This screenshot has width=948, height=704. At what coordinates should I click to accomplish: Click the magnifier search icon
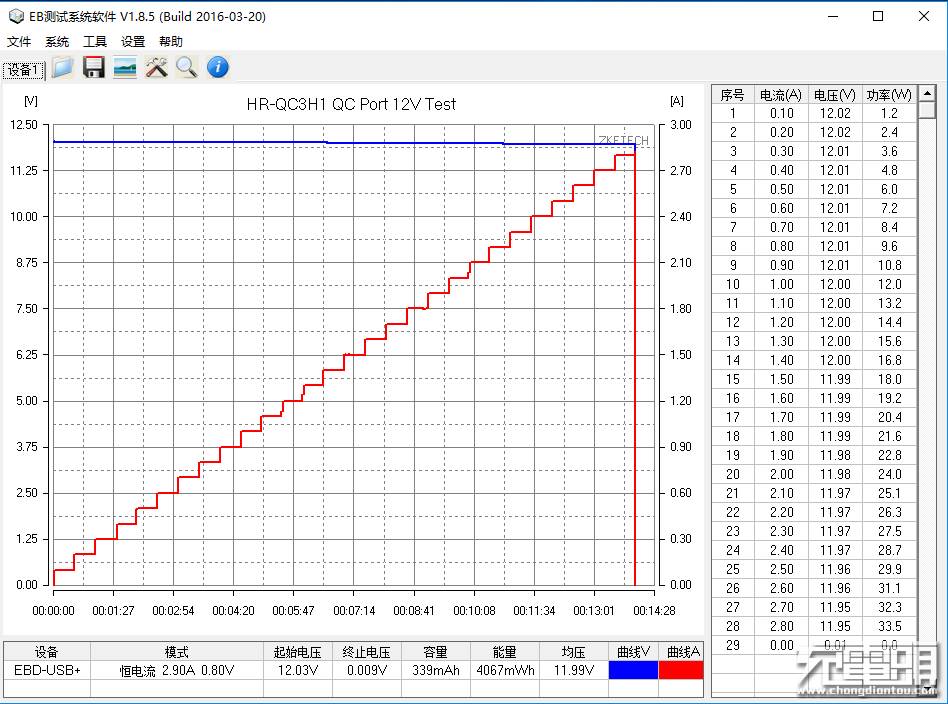pos(187,67)
